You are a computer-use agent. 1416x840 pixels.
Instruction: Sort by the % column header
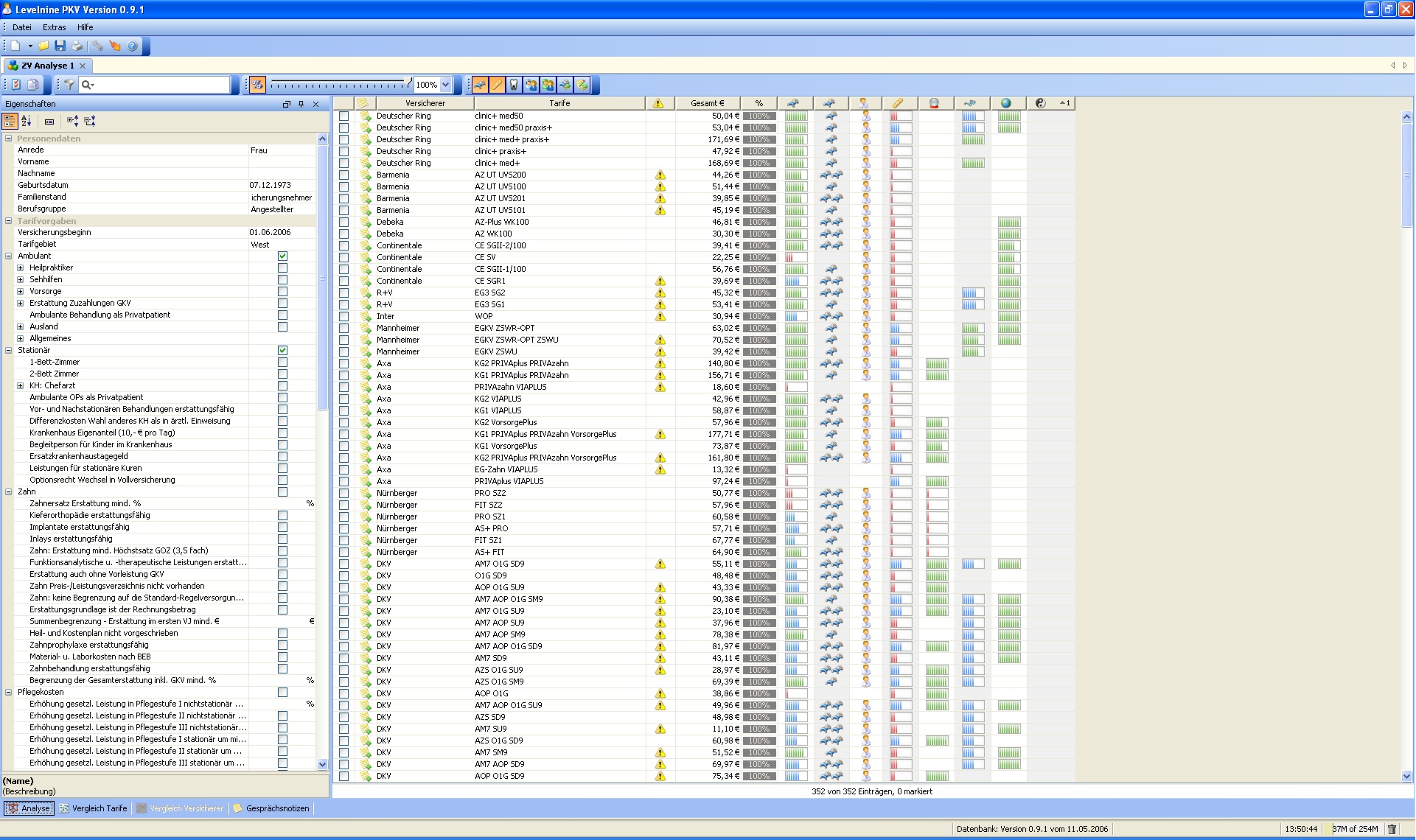click(x=759, y=103)
